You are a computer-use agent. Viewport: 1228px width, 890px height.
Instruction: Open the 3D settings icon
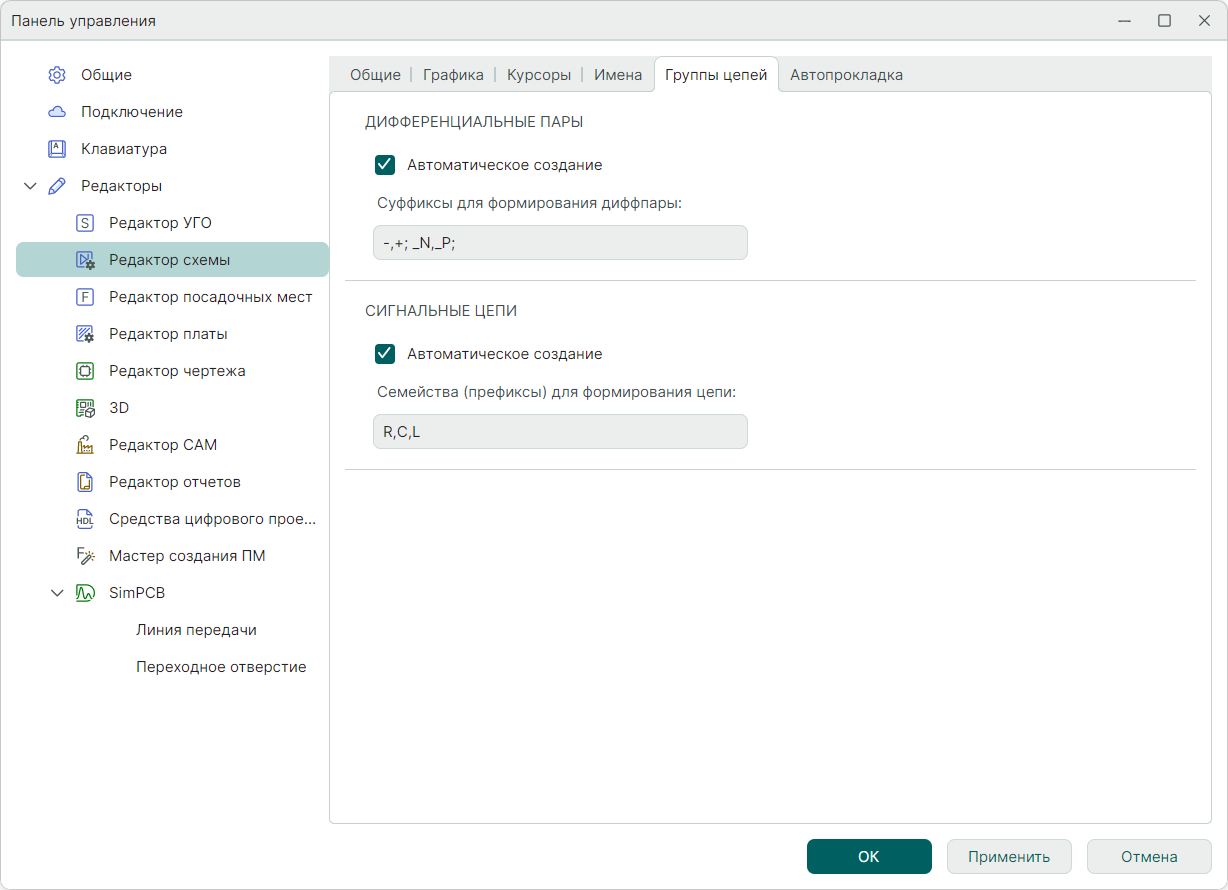tap(85, 408)
